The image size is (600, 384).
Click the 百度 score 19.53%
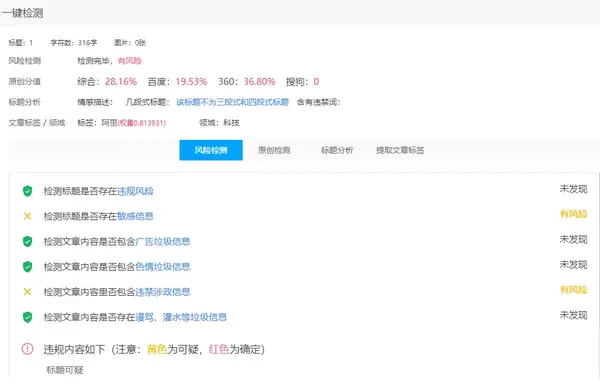click(x=191, y=81)
